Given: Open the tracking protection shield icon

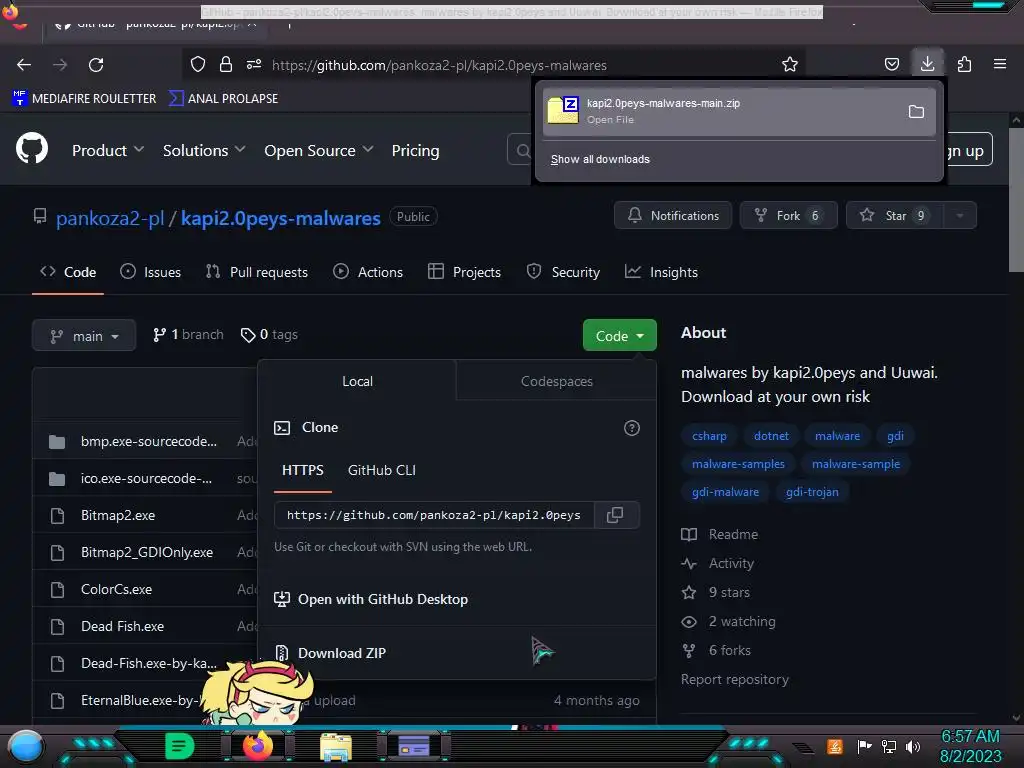Looking at the screenshot, I should point(198,64).
